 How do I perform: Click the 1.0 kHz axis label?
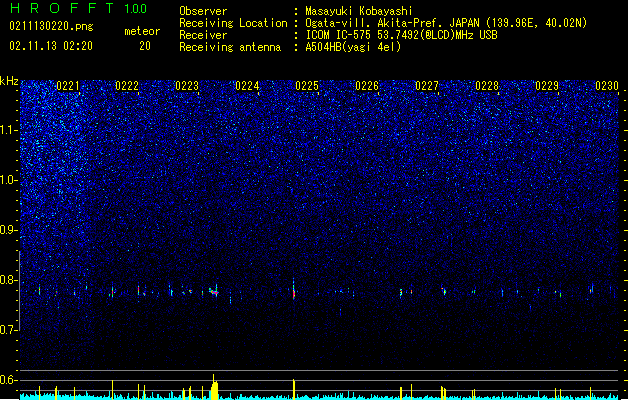(x=8, y=180)
